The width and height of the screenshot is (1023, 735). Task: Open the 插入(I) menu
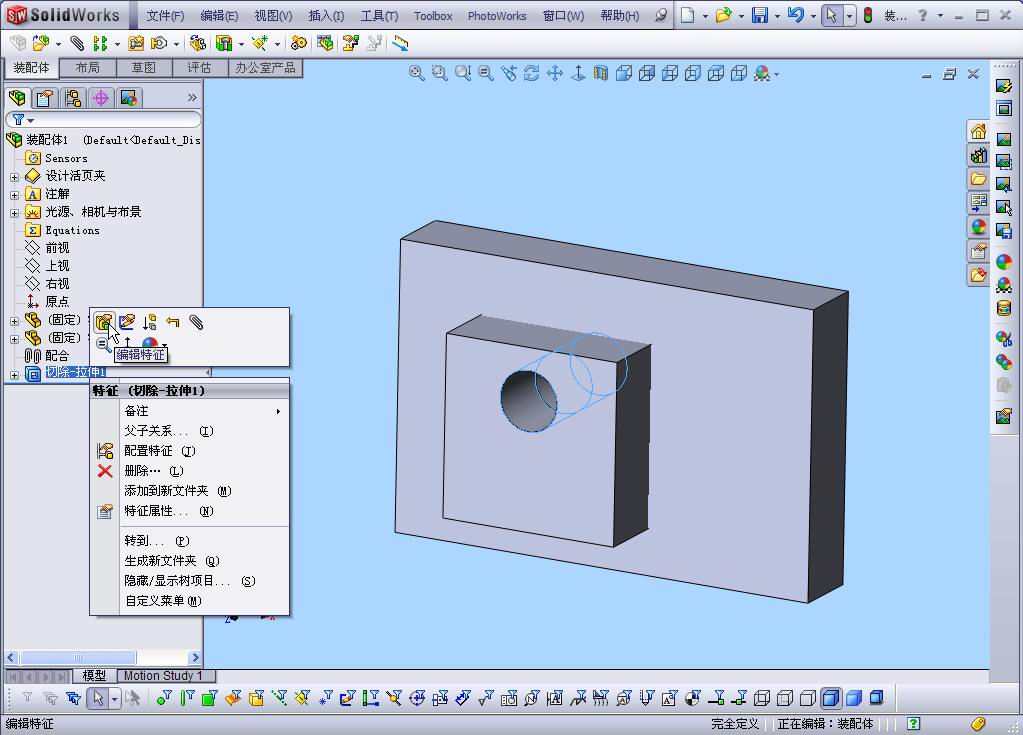[326, 16]
